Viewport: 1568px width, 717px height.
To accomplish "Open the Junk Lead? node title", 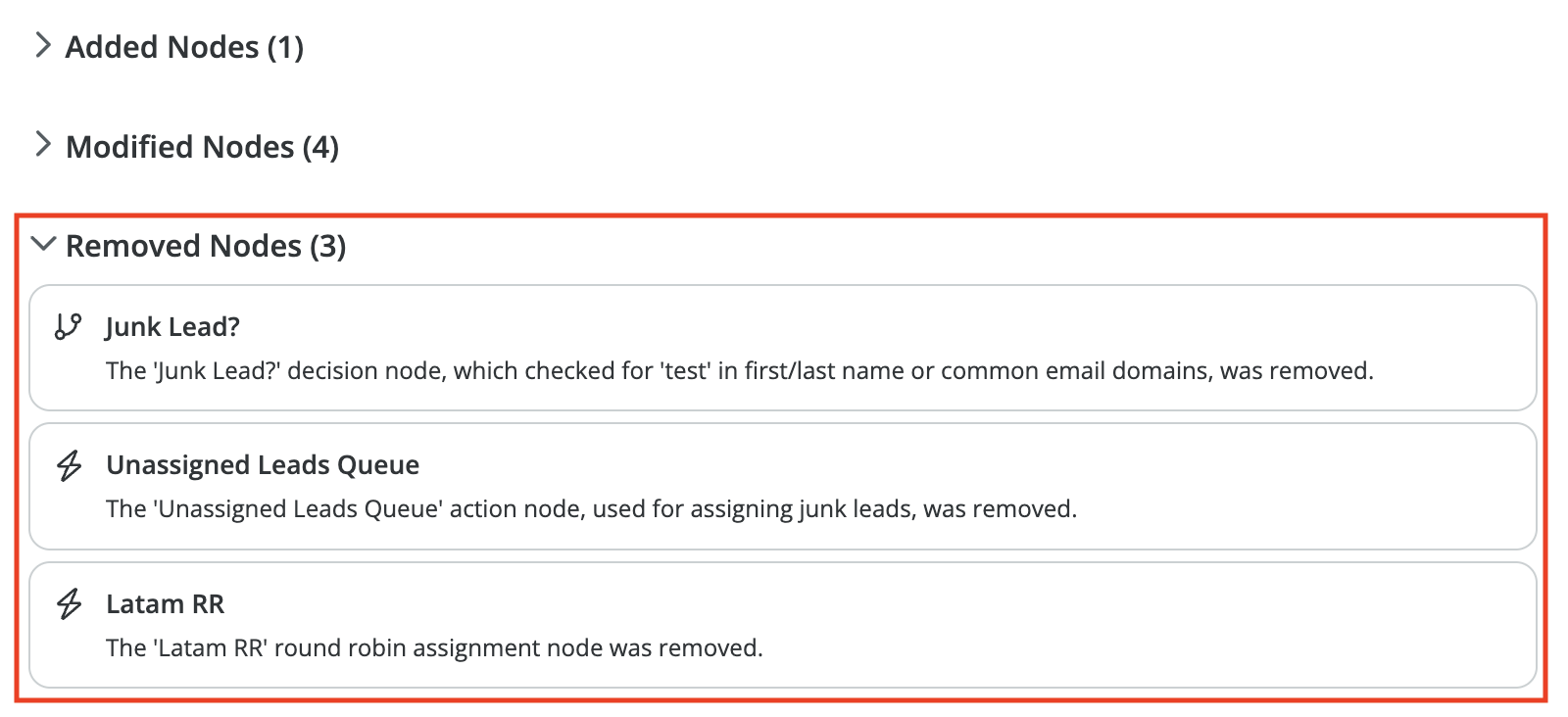I will pos(172,327).
